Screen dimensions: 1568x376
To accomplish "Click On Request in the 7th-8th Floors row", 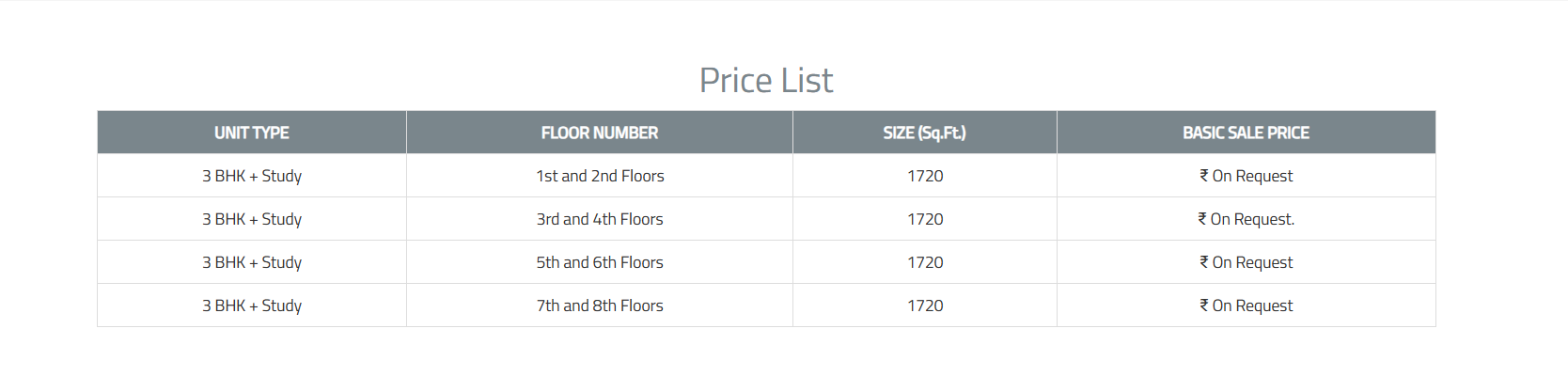I will 1246,305.
